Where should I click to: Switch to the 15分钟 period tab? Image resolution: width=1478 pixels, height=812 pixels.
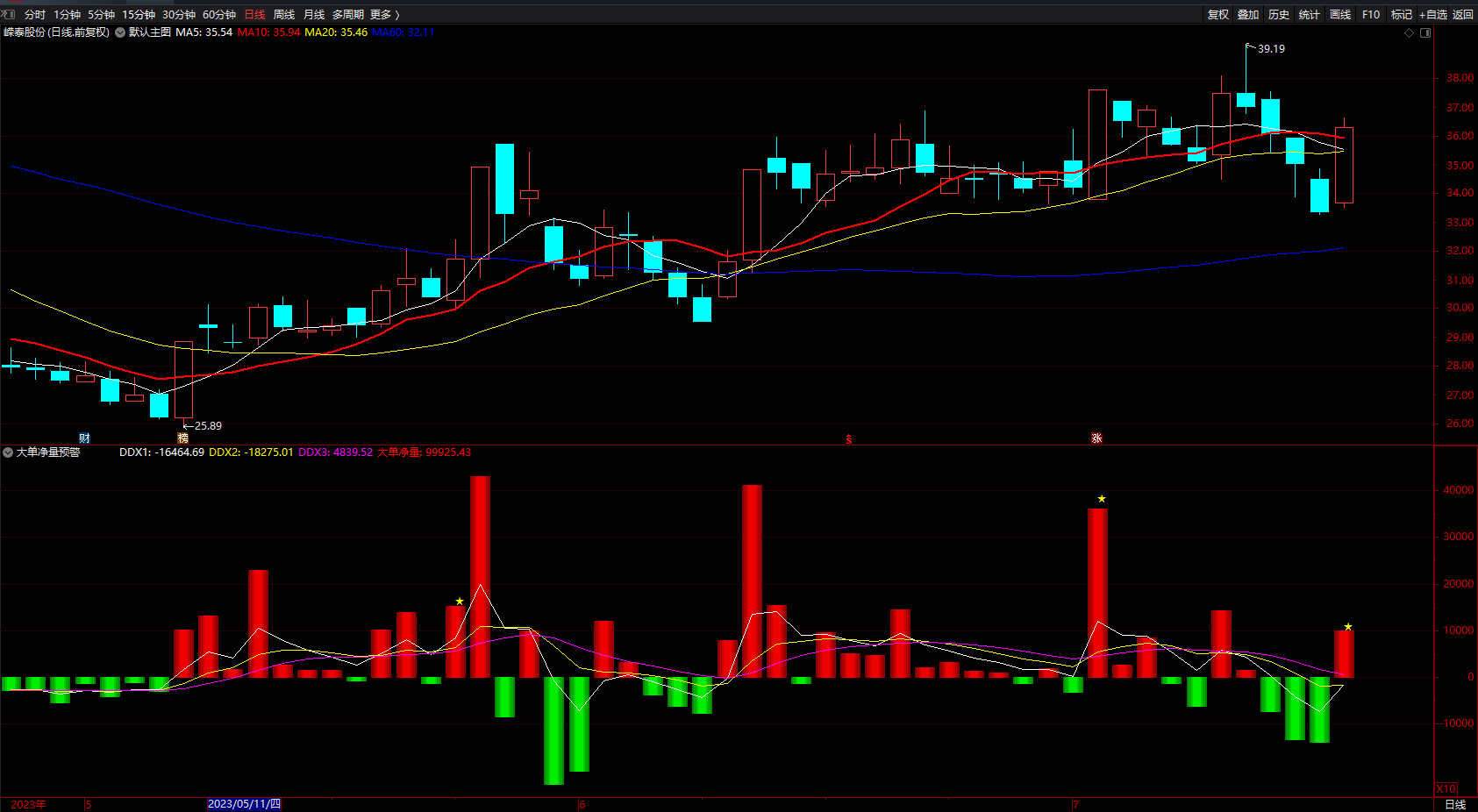(x=139, y=15)
